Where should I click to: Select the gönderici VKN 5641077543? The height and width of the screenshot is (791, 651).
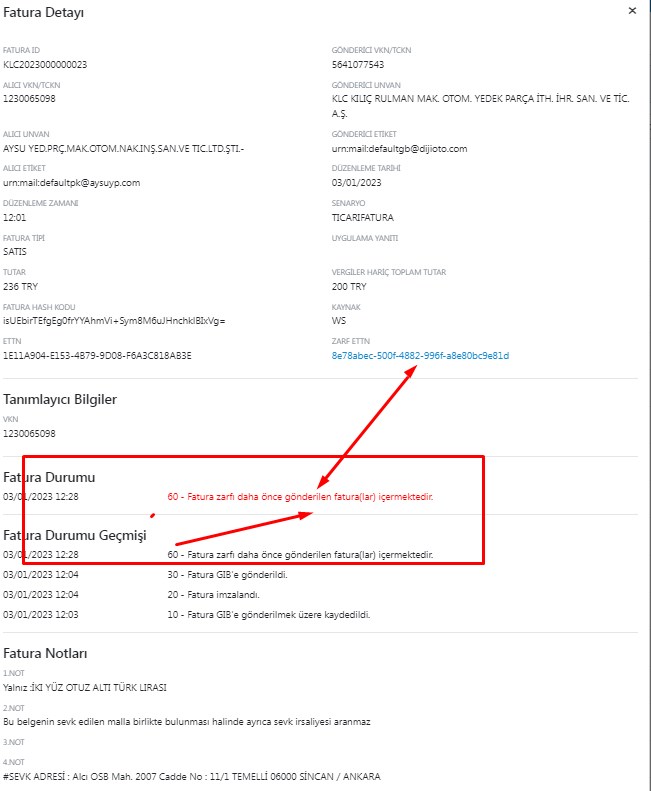click(357, 64)
